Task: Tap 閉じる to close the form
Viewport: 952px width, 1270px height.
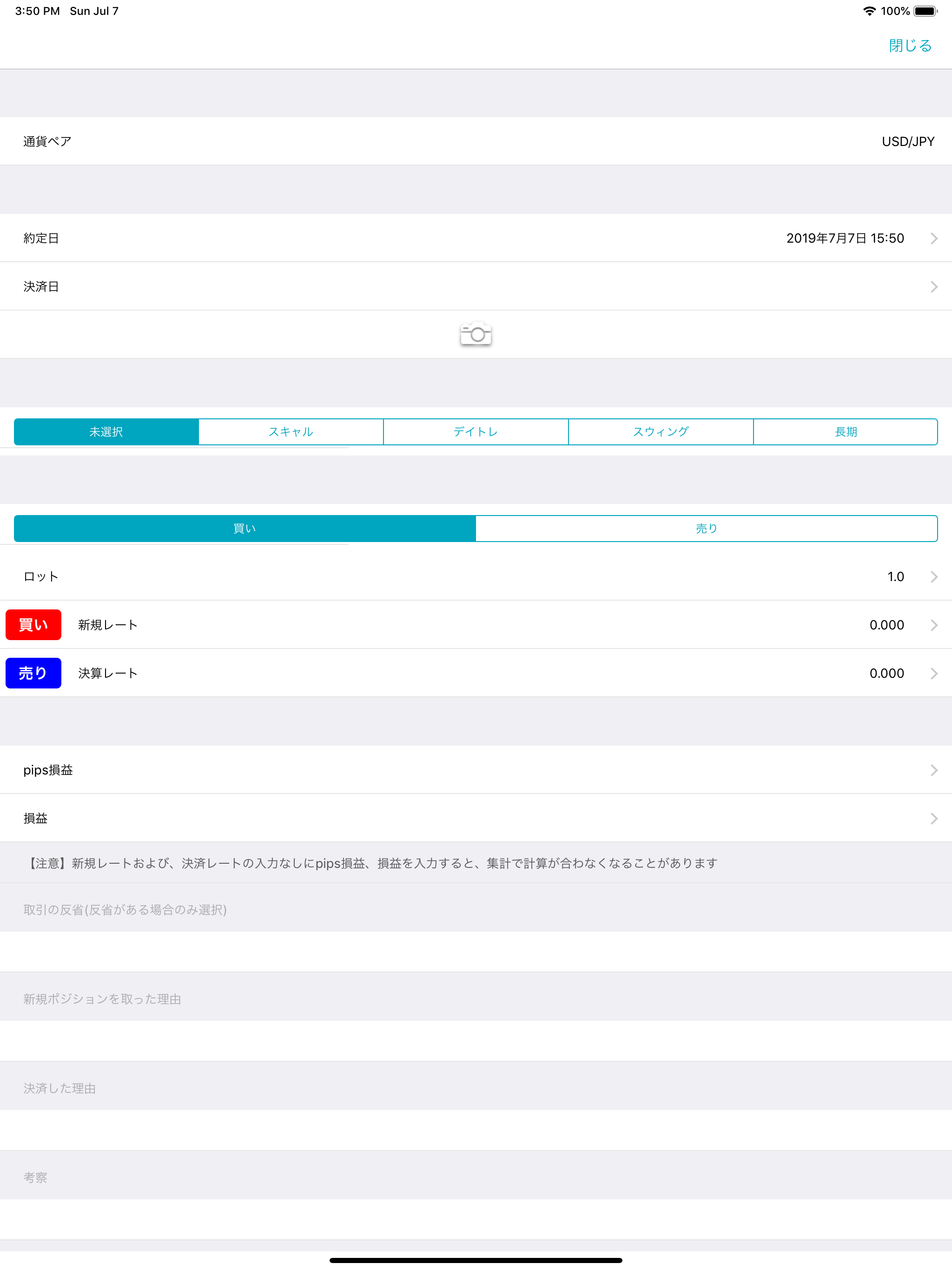Action: pos(910,46)
